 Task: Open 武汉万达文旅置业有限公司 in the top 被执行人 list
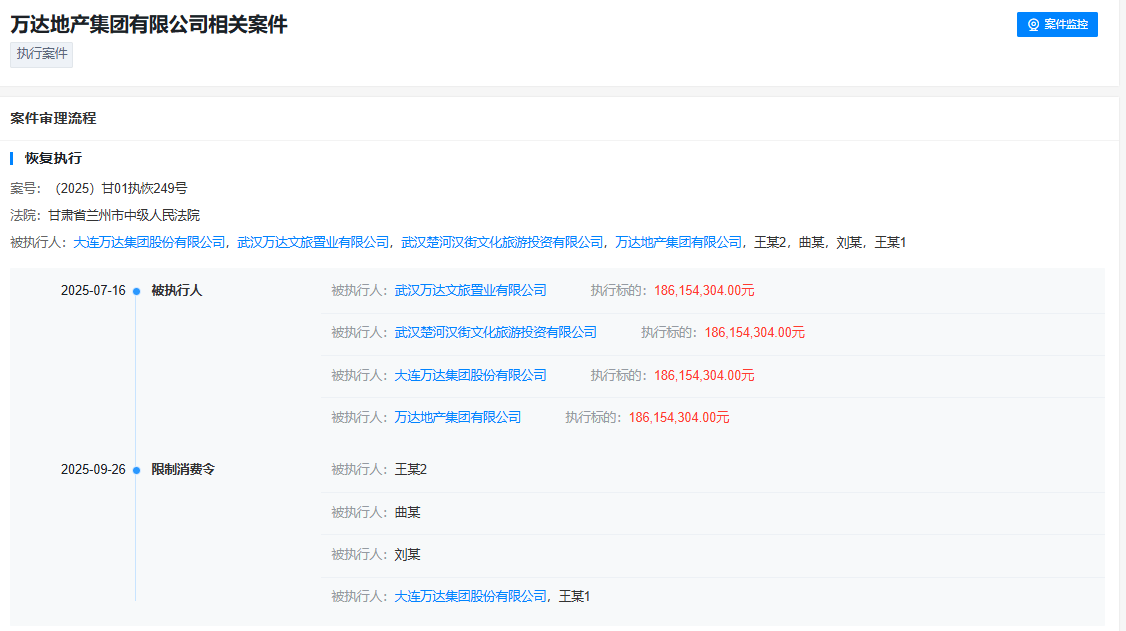(313, 242)
